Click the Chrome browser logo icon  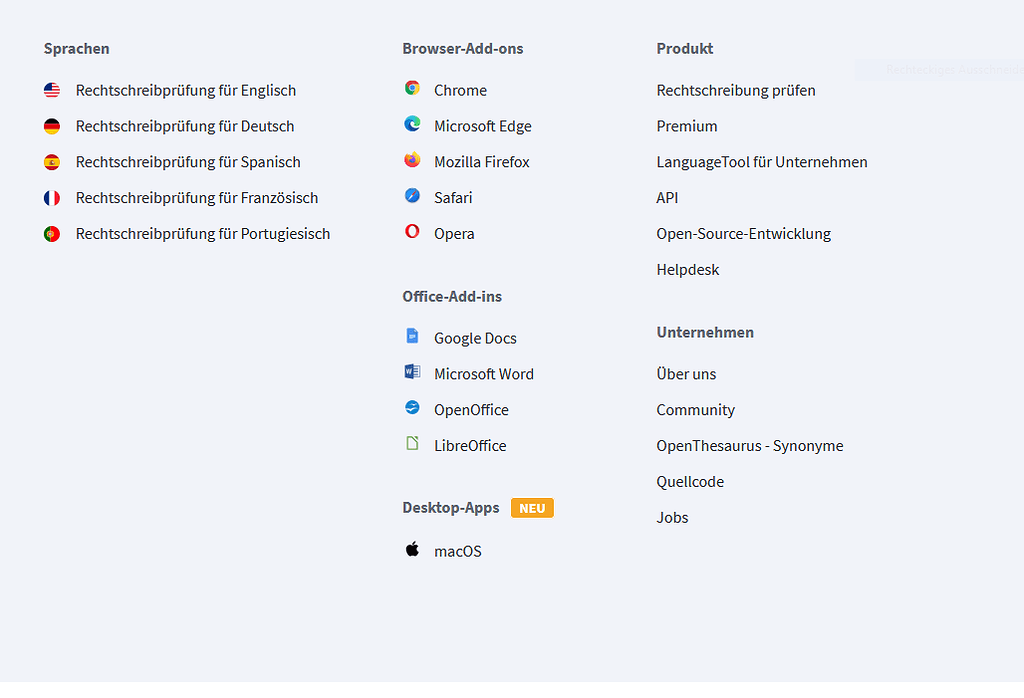click(412, 88)
